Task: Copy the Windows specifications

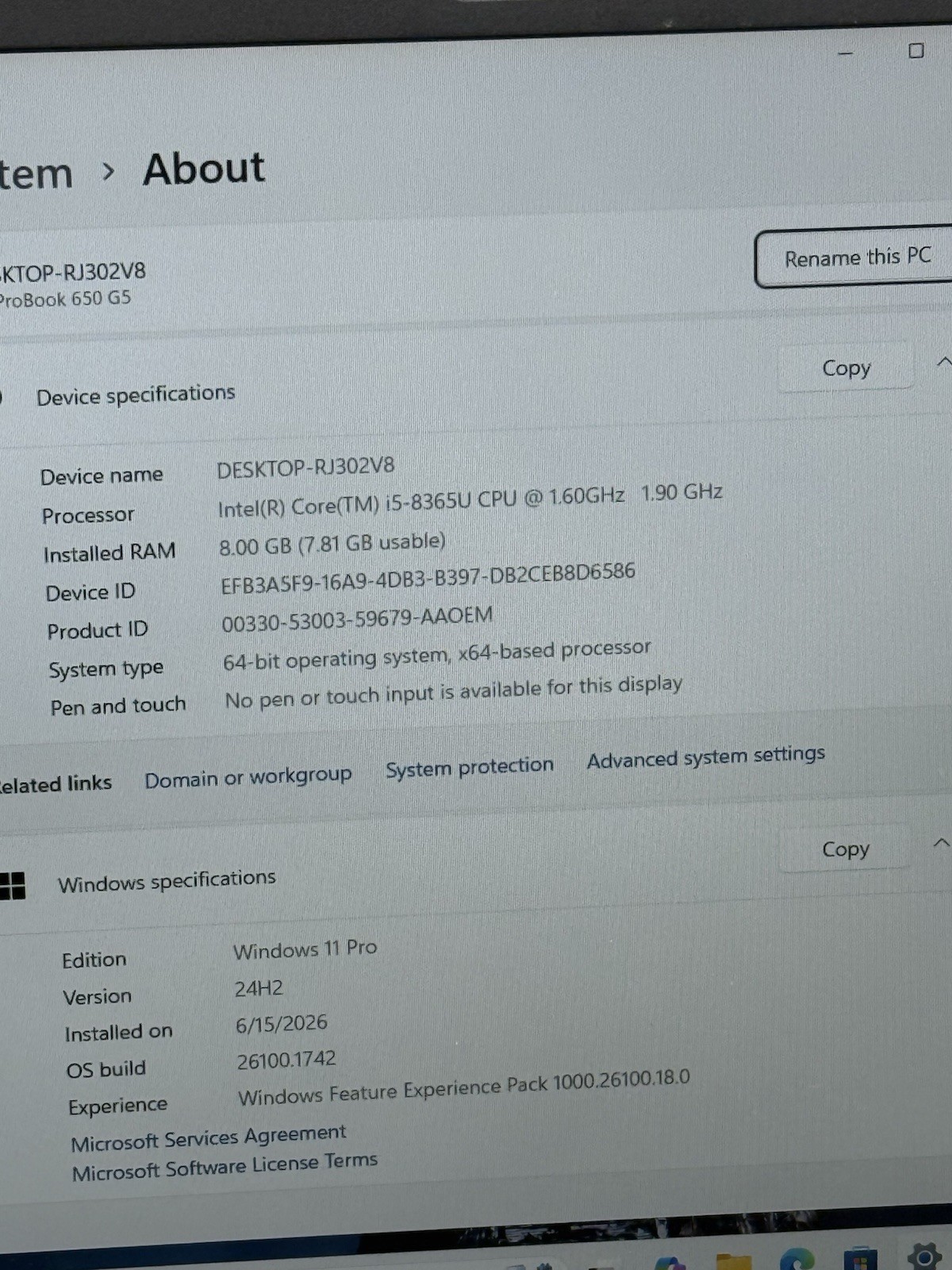Action: pyautogui.click(x=846, y=849)
